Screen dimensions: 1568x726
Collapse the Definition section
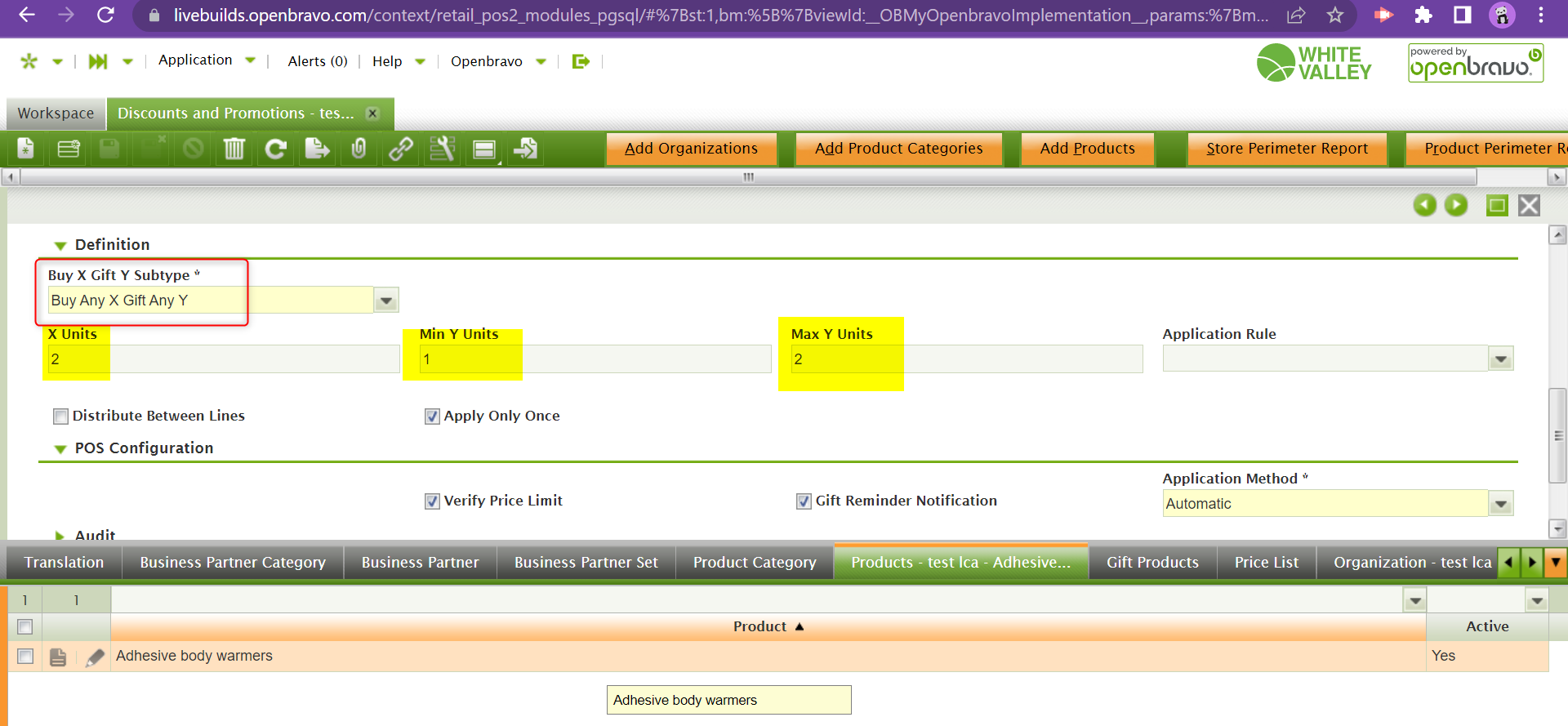tap(60, 245)
